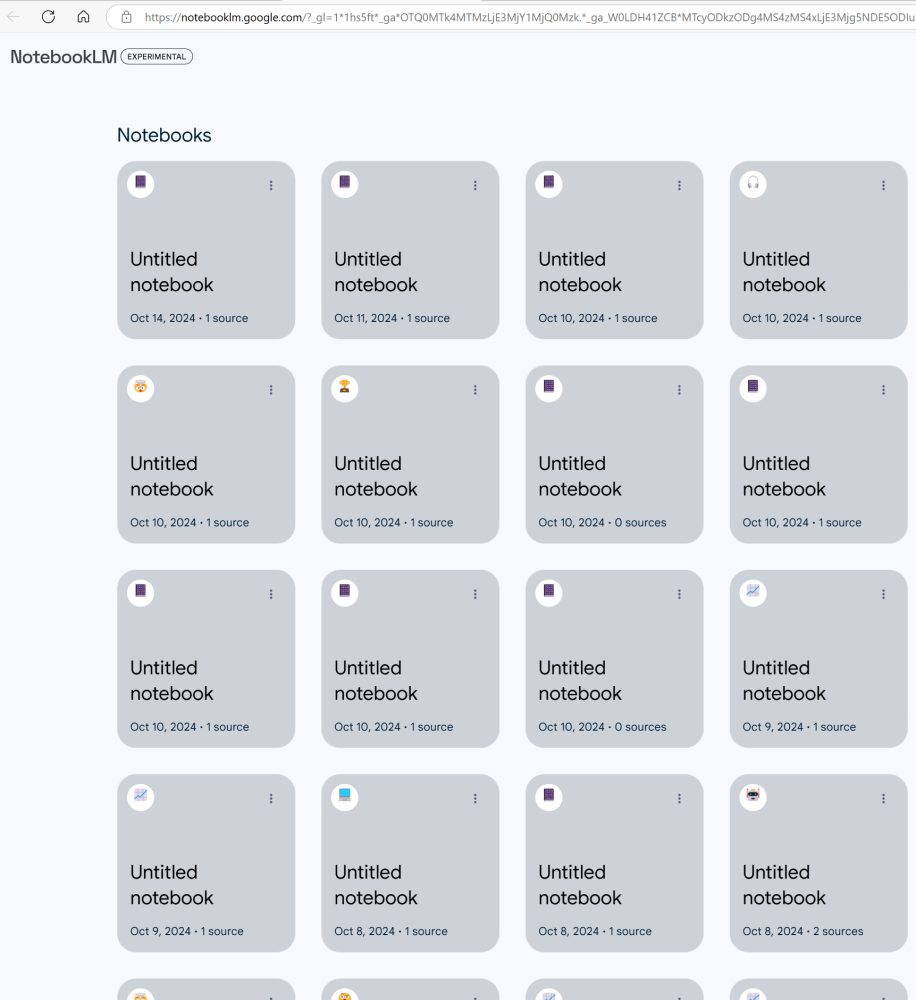Image resolution: width=916 pixels, height=1000 pixels.
Task: Click the EXPERIMENTAL badge
Action: (156, 57)
